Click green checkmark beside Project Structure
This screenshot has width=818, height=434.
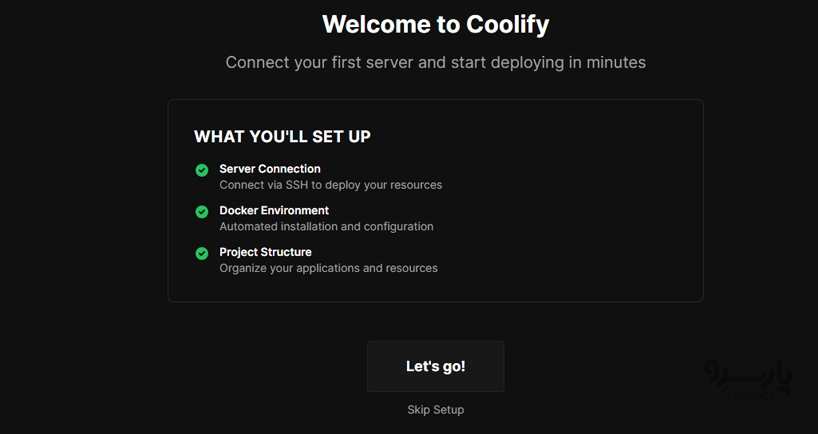coord(202,254)
